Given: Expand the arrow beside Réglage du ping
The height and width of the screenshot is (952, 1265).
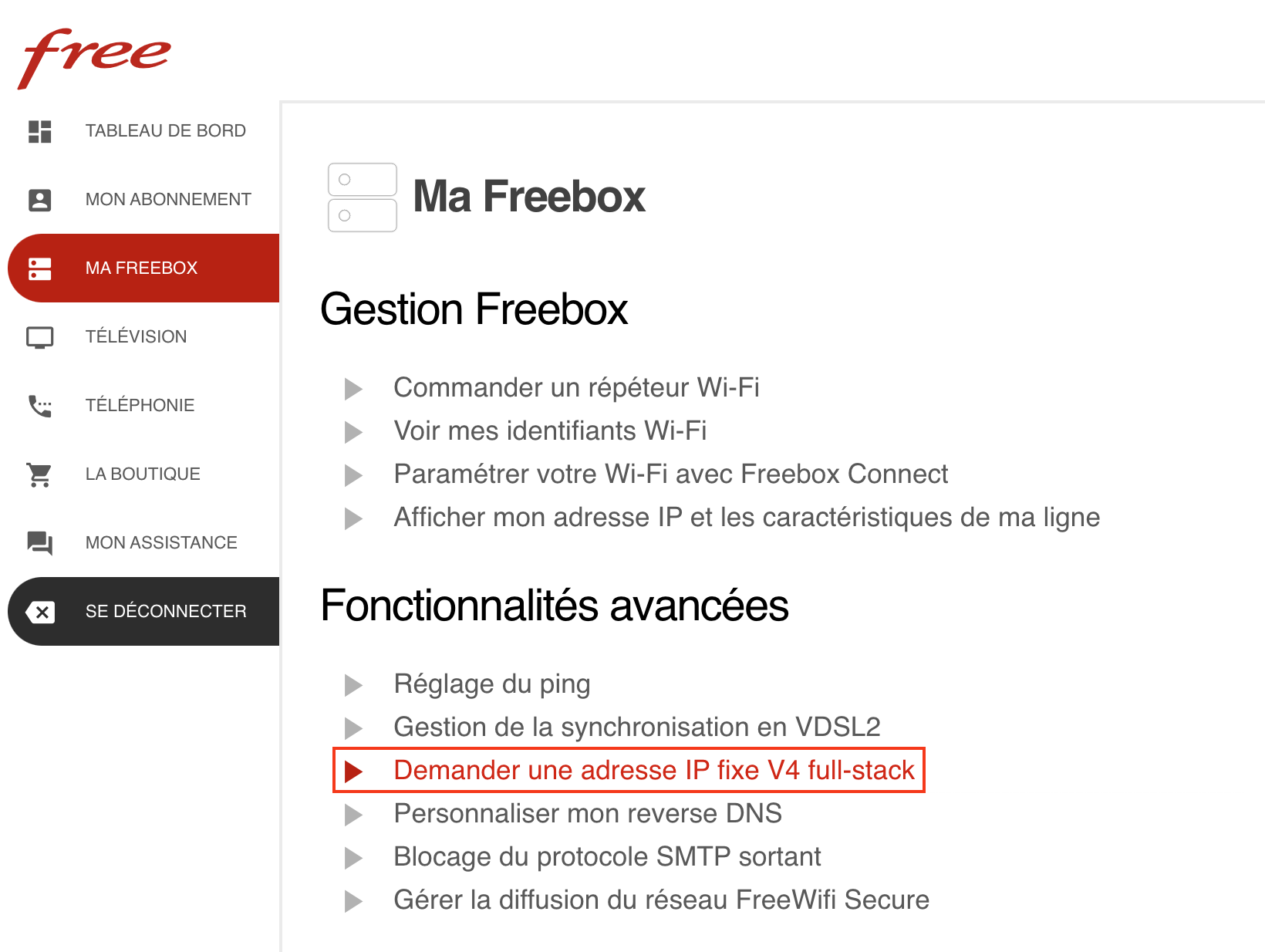Looking at the screenshot, I should coord(353,685).
